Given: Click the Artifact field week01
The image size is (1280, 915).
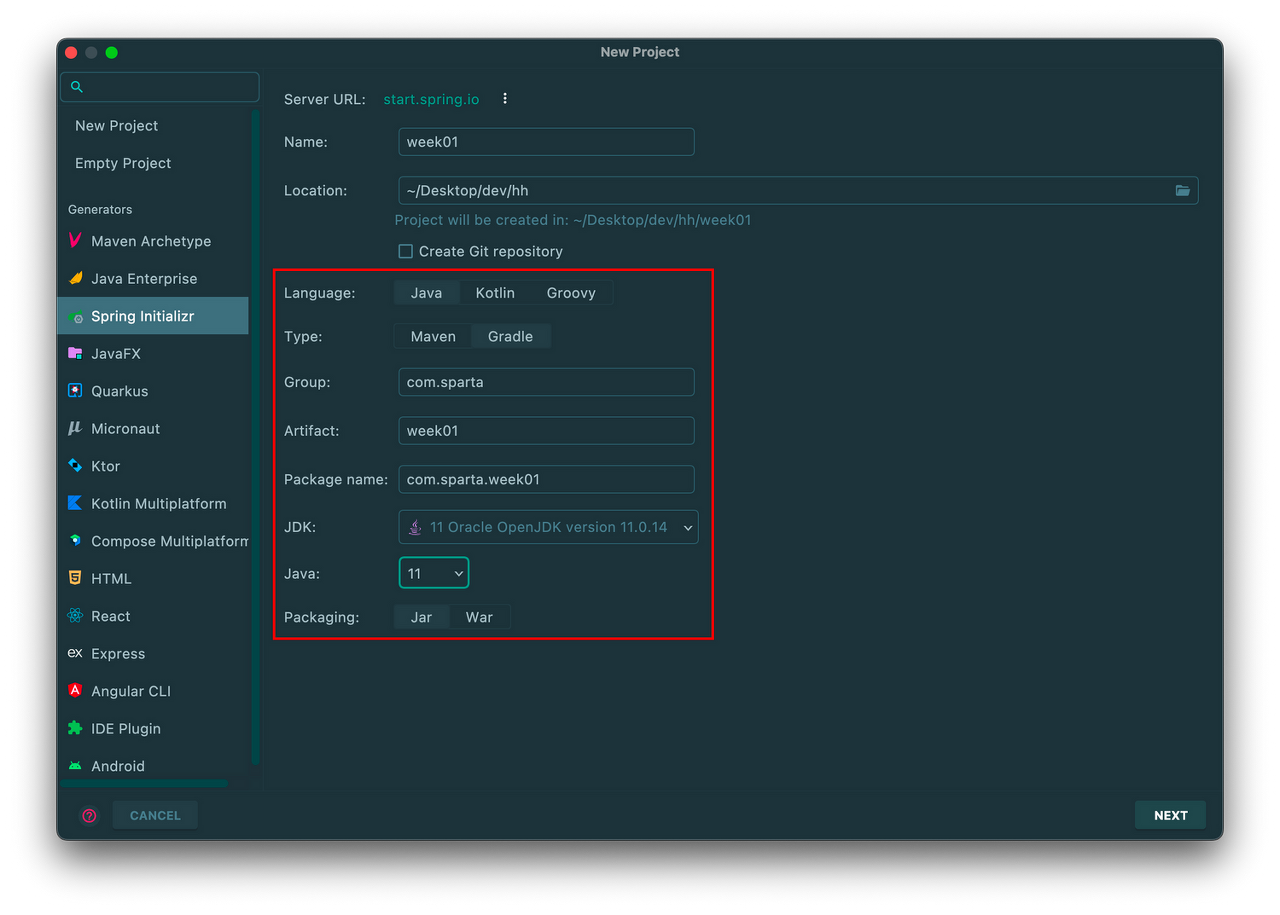Looking at the screenshot, I should [x=546, y=431].
